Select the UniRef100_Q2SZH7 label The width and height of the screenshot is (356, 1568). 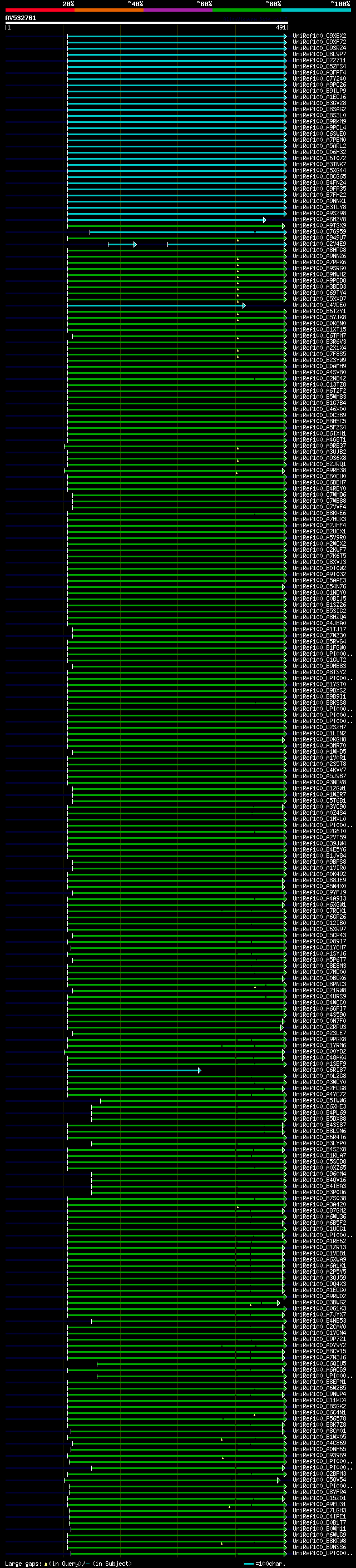tap(319, 727)
